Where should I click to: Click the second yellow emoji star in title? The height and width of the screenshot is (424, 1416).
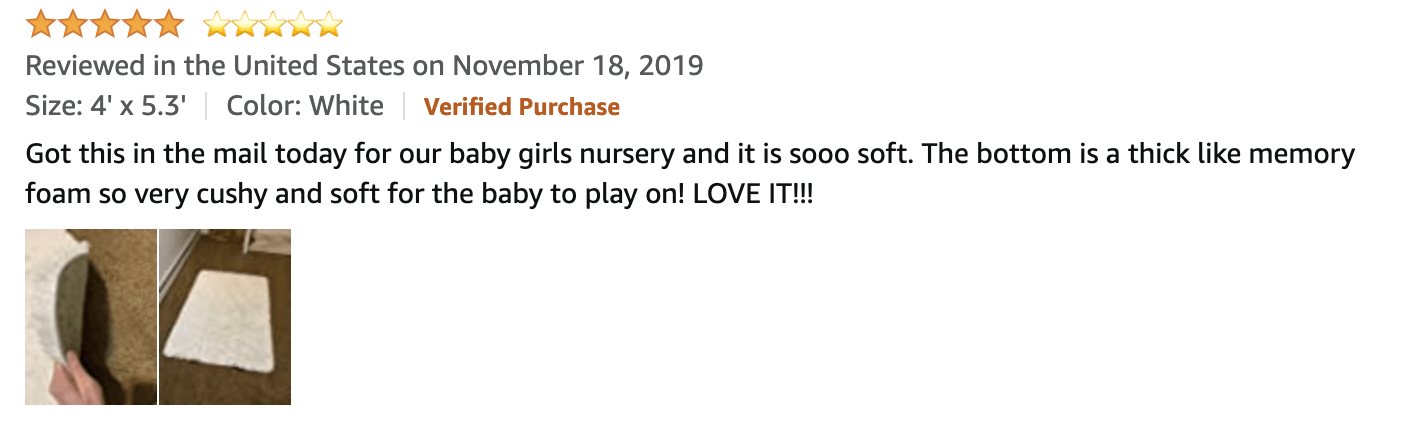coord(245,24)
